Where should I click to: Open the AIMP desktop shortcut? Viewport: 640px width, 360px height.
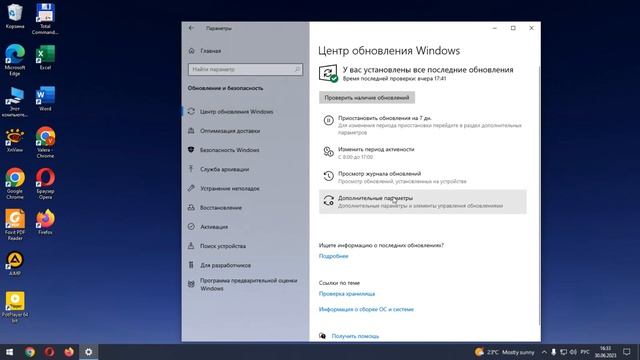tap(15, 263)
